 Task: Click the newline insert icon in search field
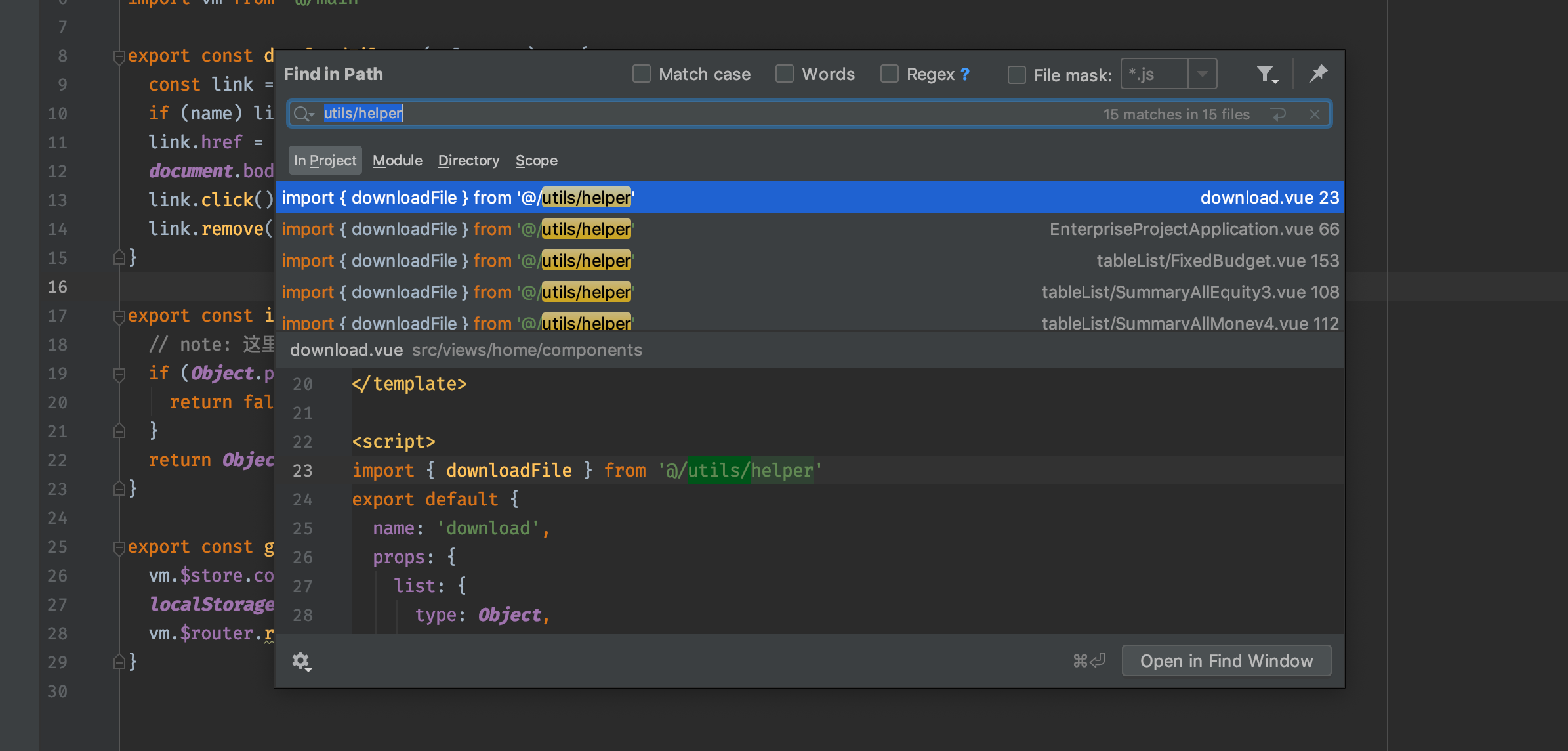coord(1279,114)
